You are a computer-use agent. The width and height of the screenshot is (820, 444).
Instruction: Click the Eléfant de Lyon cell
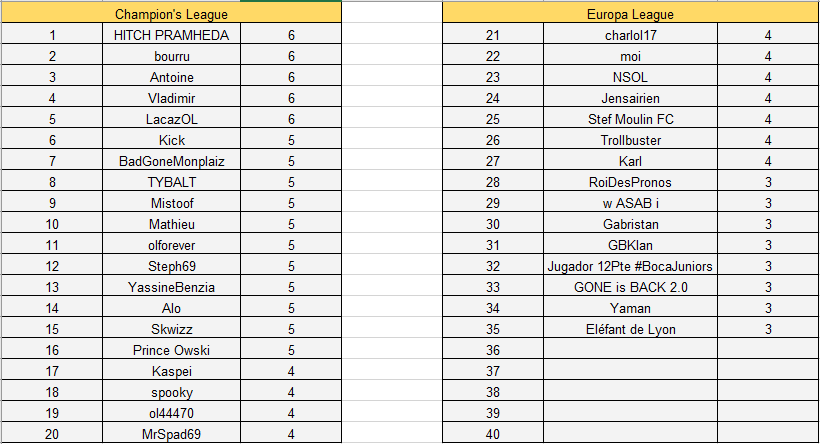[631, 329]
